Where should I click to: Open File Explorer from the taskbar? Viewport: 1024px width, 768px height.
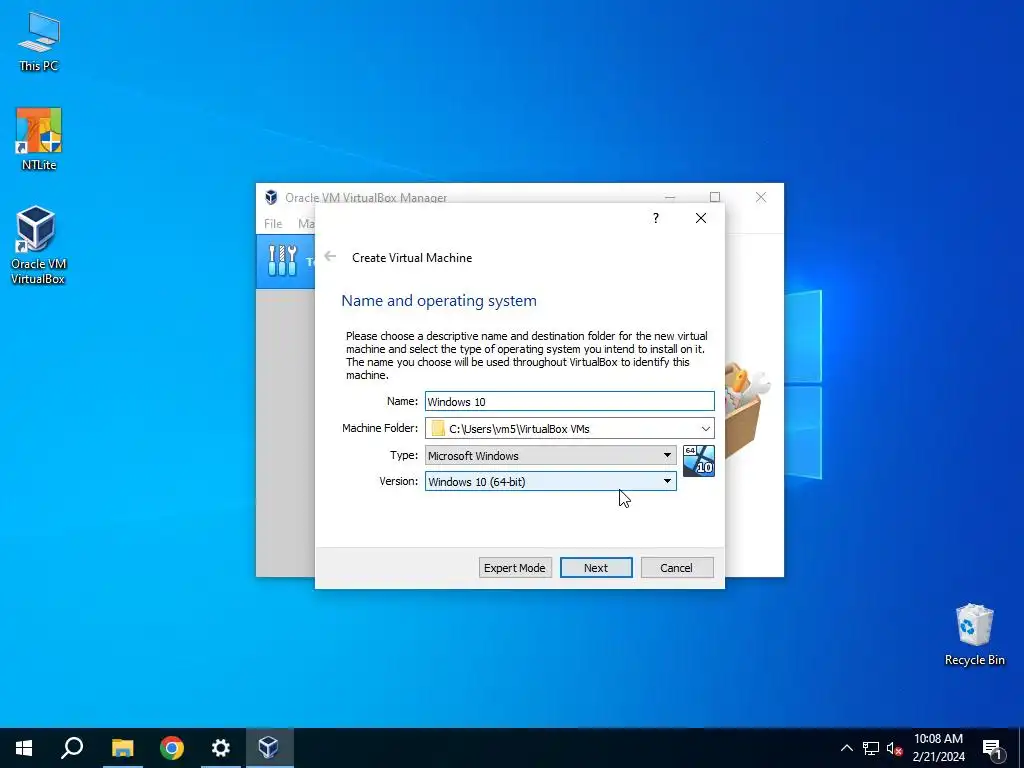pyautogui.click(x=122, y=748)
